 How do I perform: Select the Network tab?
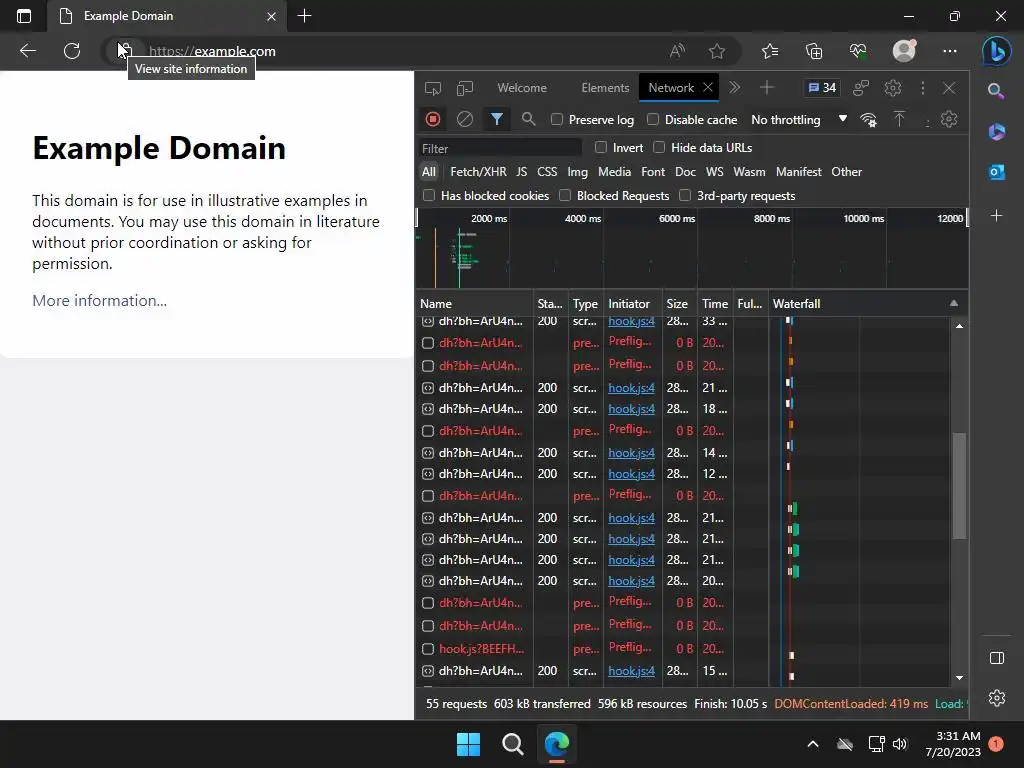click(x=671, y=88)
